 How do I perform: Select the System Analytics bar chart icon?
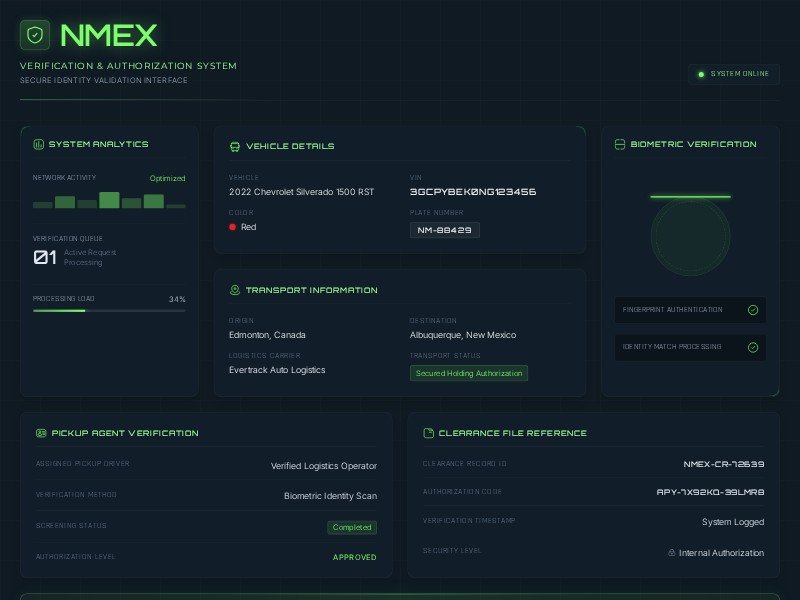(37, 144)
